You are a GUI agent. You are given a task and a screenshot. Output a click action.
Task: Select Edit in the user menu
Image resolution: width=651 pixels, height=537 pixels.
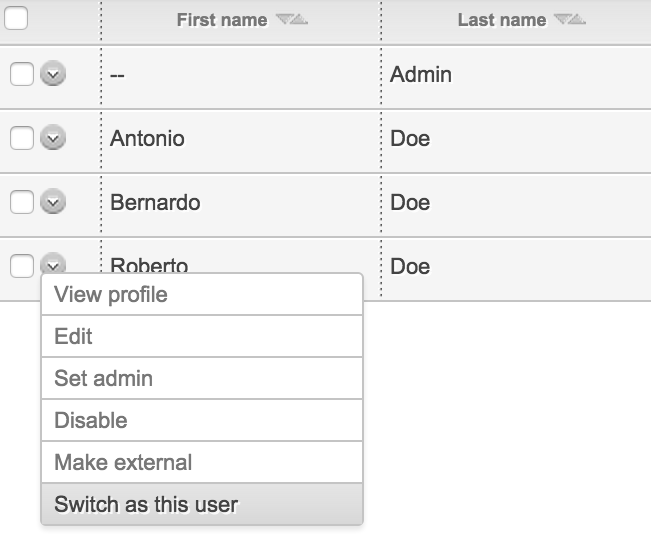click(202, 336)
